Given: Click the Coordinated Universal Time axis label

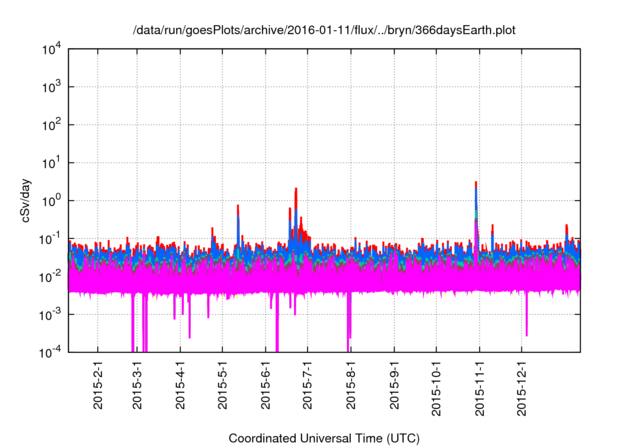Looking at the screenshot, I should click(x=324, y=438).
